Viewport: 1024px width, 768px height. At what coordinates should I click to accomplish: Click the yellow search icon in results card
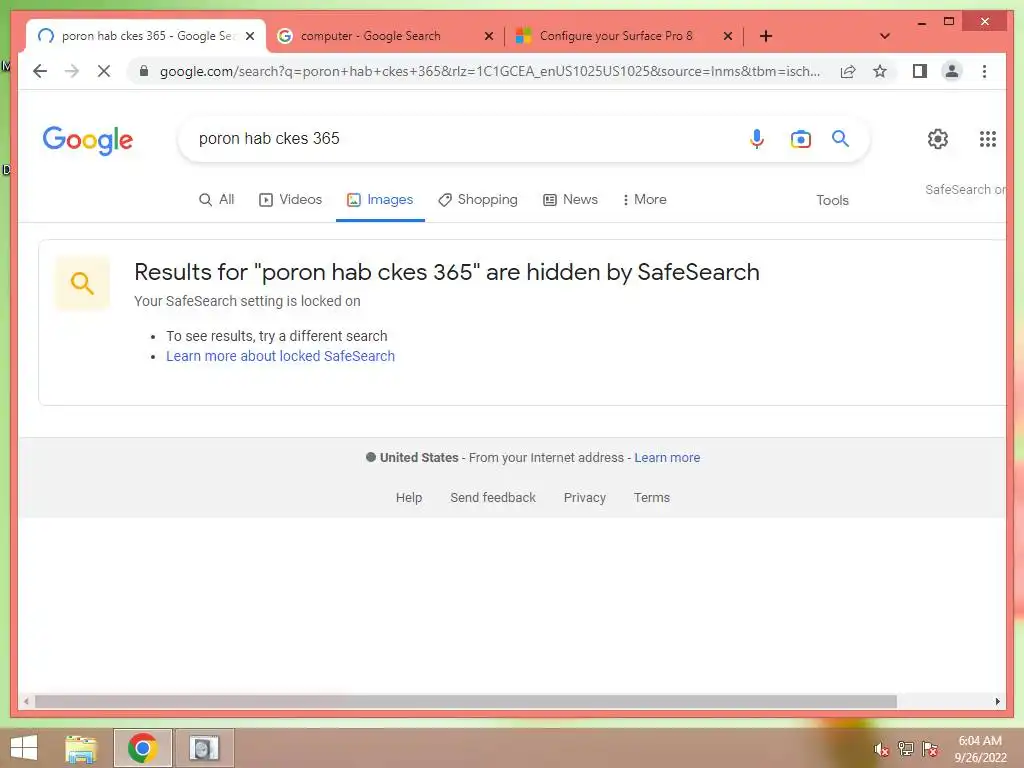[x=82, y=283]
